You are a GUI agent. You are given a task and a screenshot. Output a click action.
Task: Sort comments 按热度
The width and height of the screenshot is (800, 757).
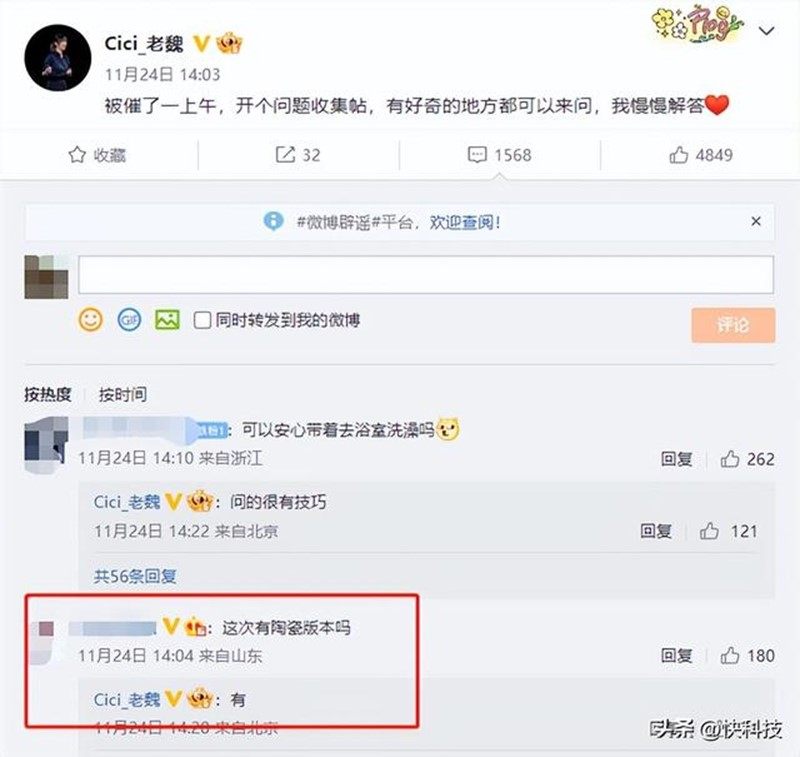47,394
